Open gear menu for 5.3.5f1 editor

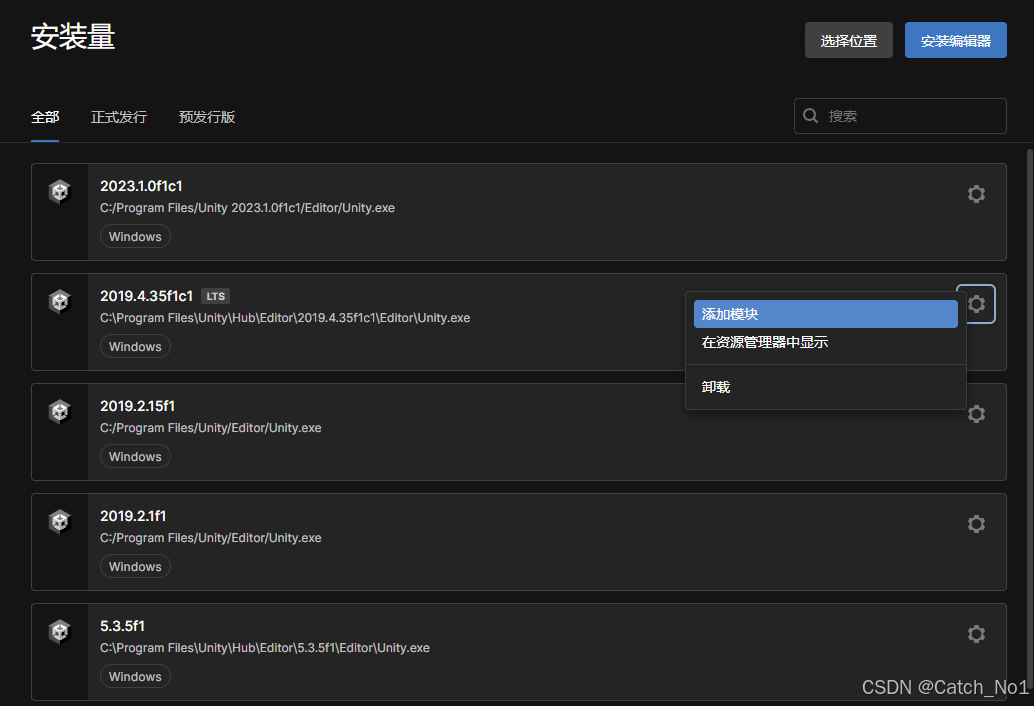click(x=976, y=634)
